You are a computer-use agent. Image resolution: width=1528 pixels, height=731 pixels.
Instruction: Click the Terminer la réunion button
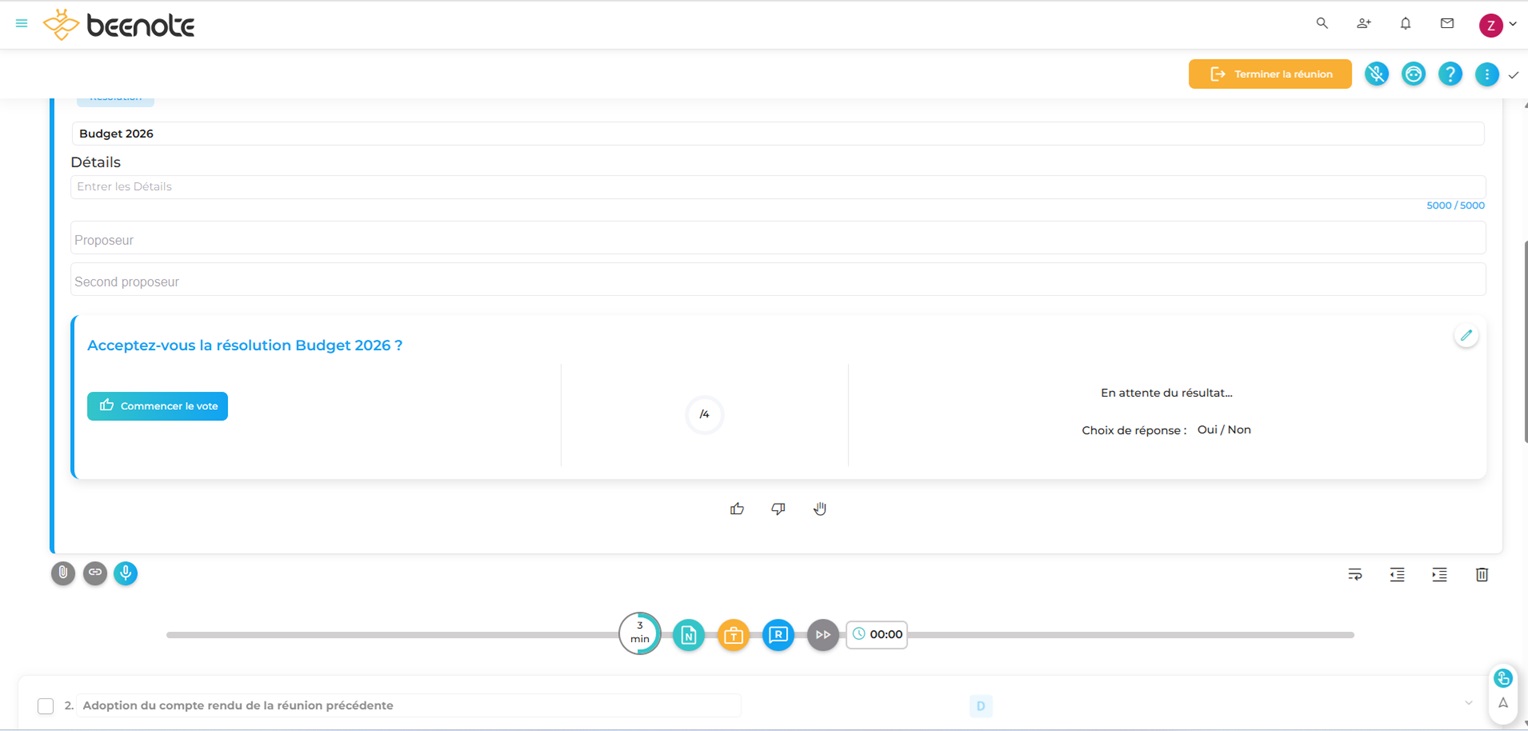pyautogui.click(x=1270, y=74)
